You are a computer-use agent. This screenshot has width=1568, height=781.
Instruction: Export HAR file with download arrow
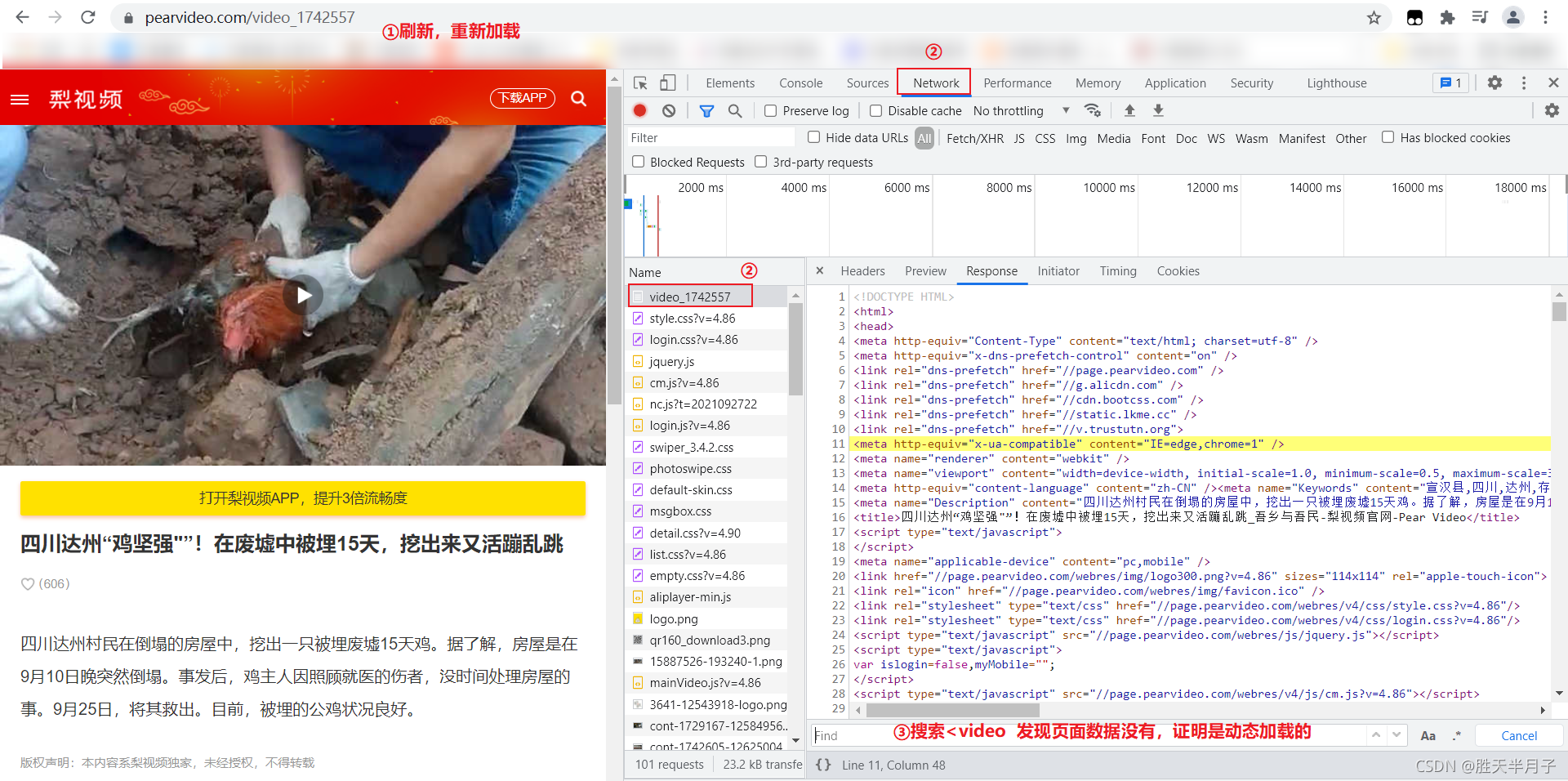(1158, 110)
